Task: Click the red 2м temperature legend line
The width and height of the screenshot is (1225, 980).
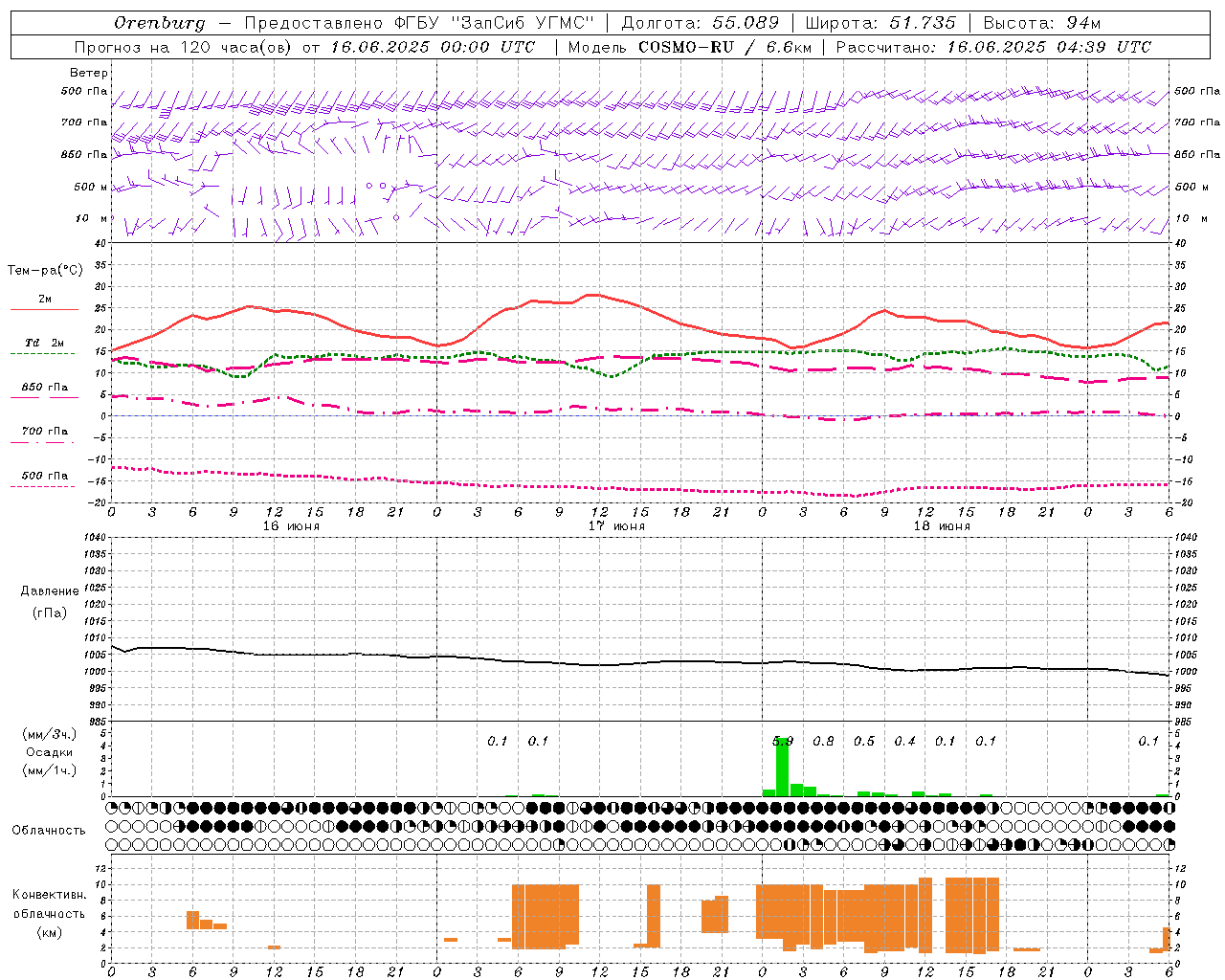Action: 44,309
